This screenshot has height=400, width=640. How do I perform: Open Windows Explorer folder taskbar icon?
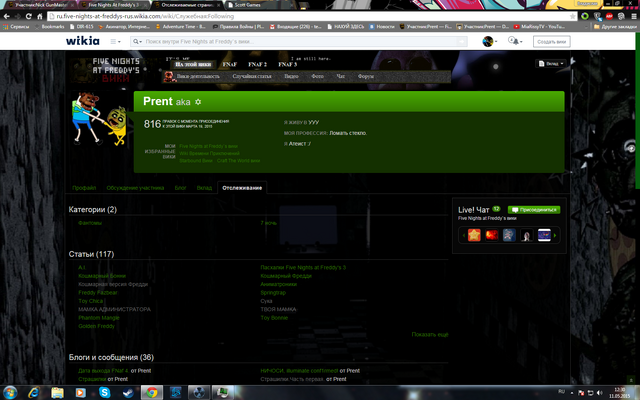pos(57,393)
